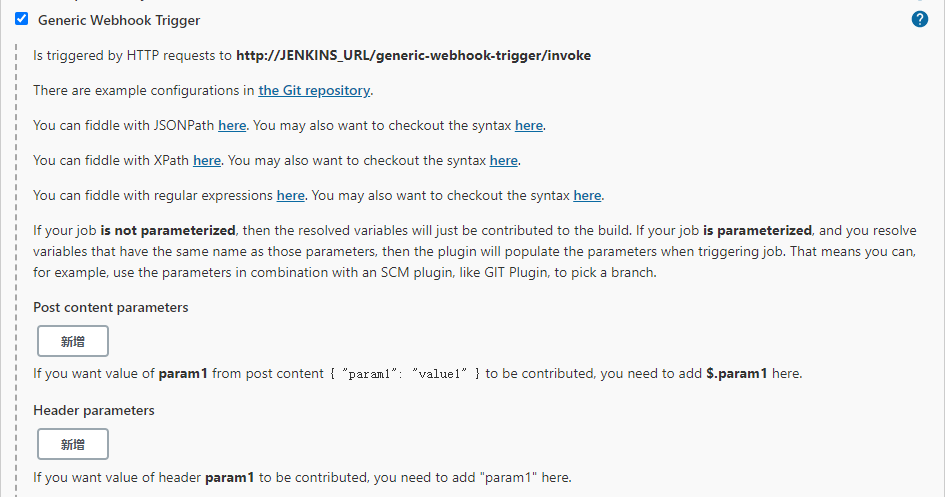Click the bold $.param1 text
Screen dimensions: 945x497
tap(738, 374)
